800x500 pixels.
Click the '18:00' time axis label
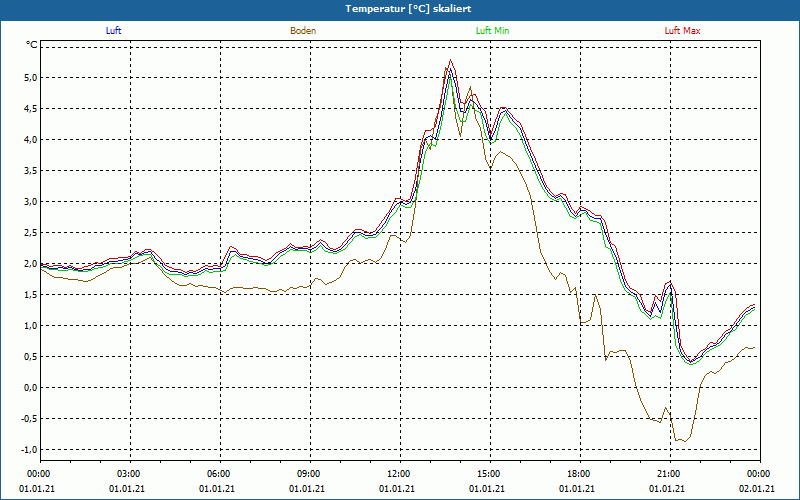click(577, 474)
